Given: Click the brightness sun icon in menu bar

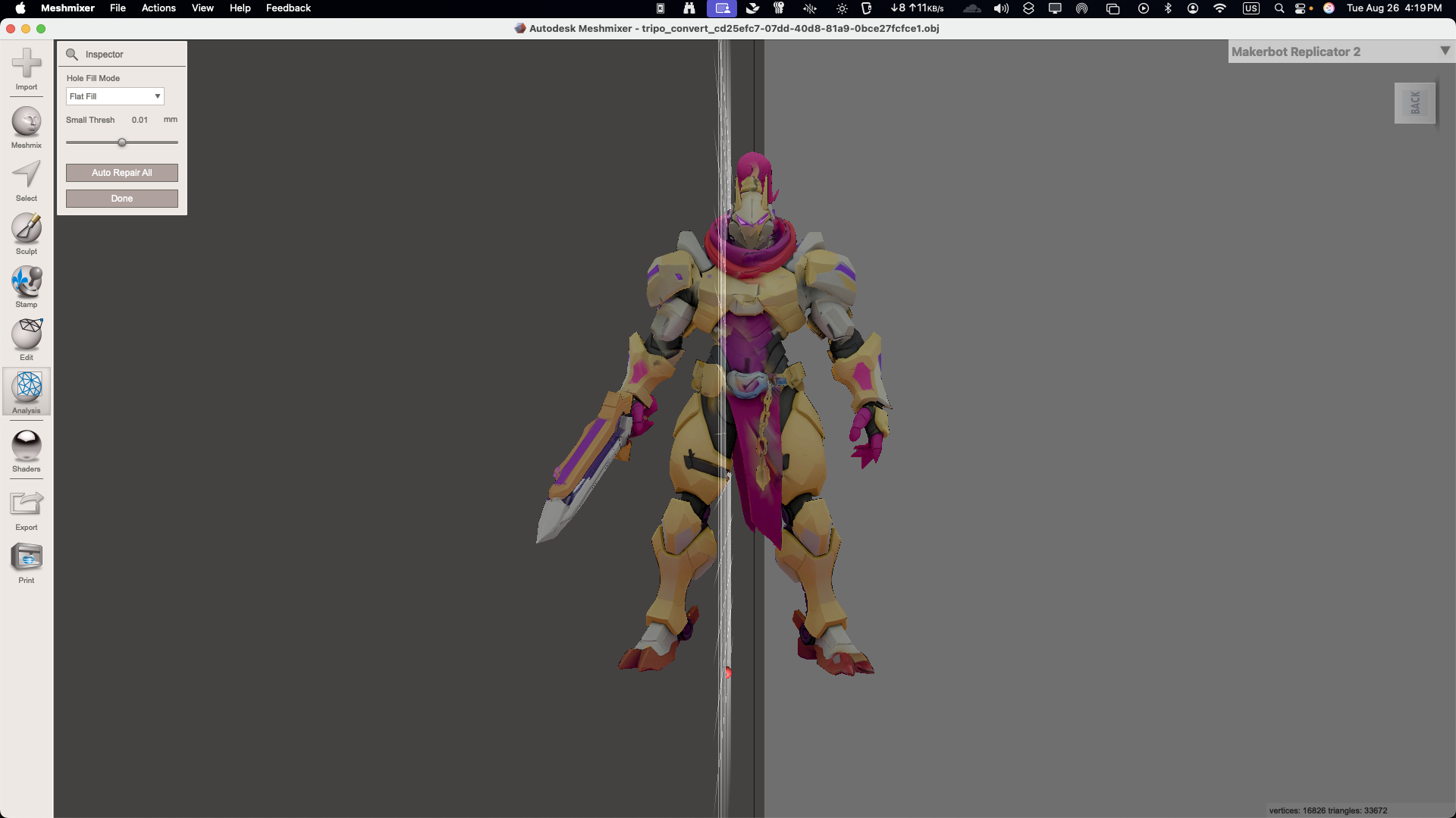Looking at the screenshot, I should (x=842, y=8).
